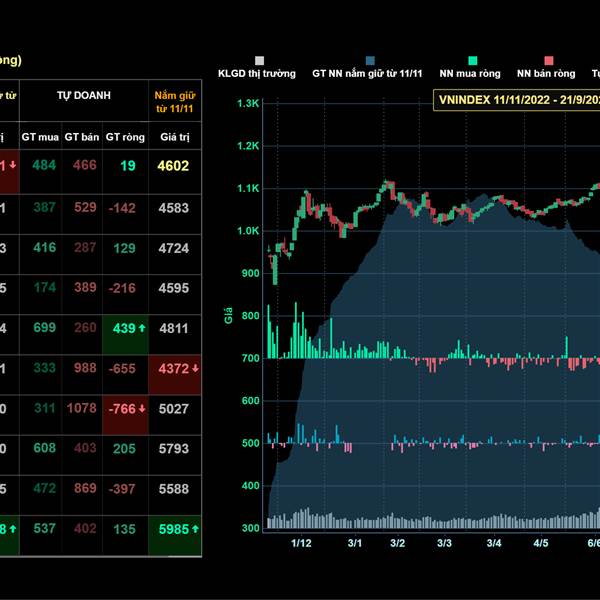The image size is (600, 600).
Task: Click the NN mua ròng legend swatch
Action: pos(473,60)
